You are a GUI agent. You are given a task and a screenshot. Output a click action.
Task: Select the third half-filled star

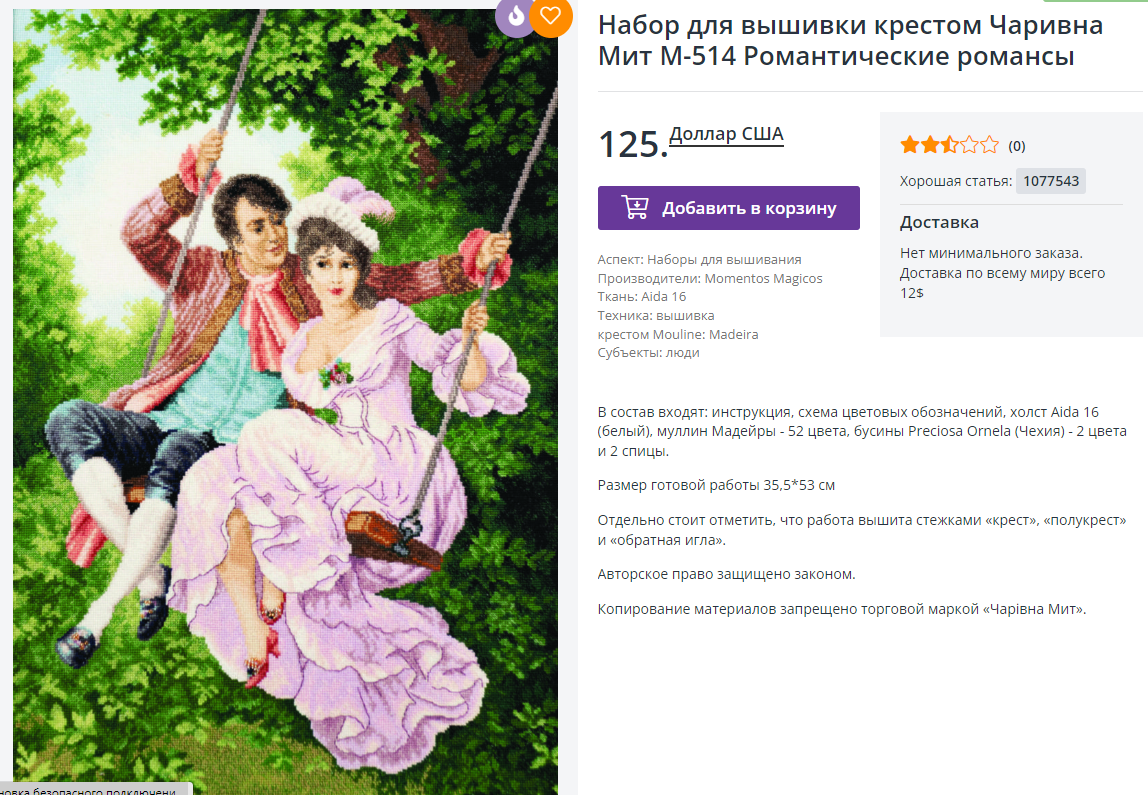[x=950, y=144]
